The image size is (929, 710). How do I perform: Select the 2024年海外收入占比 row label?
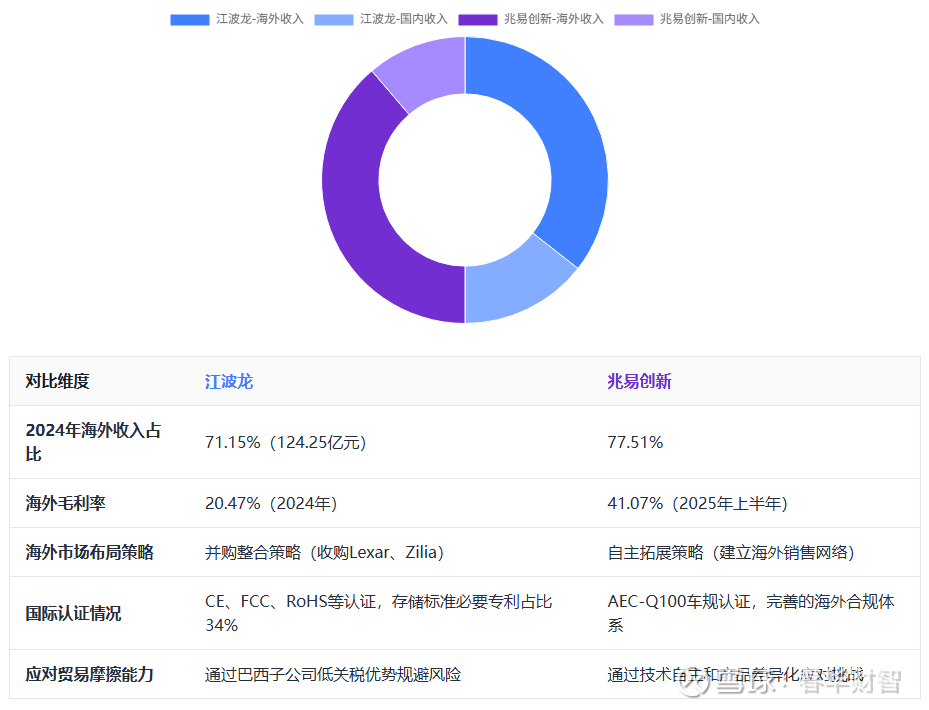pyautogui.click(x=93, y=442)
